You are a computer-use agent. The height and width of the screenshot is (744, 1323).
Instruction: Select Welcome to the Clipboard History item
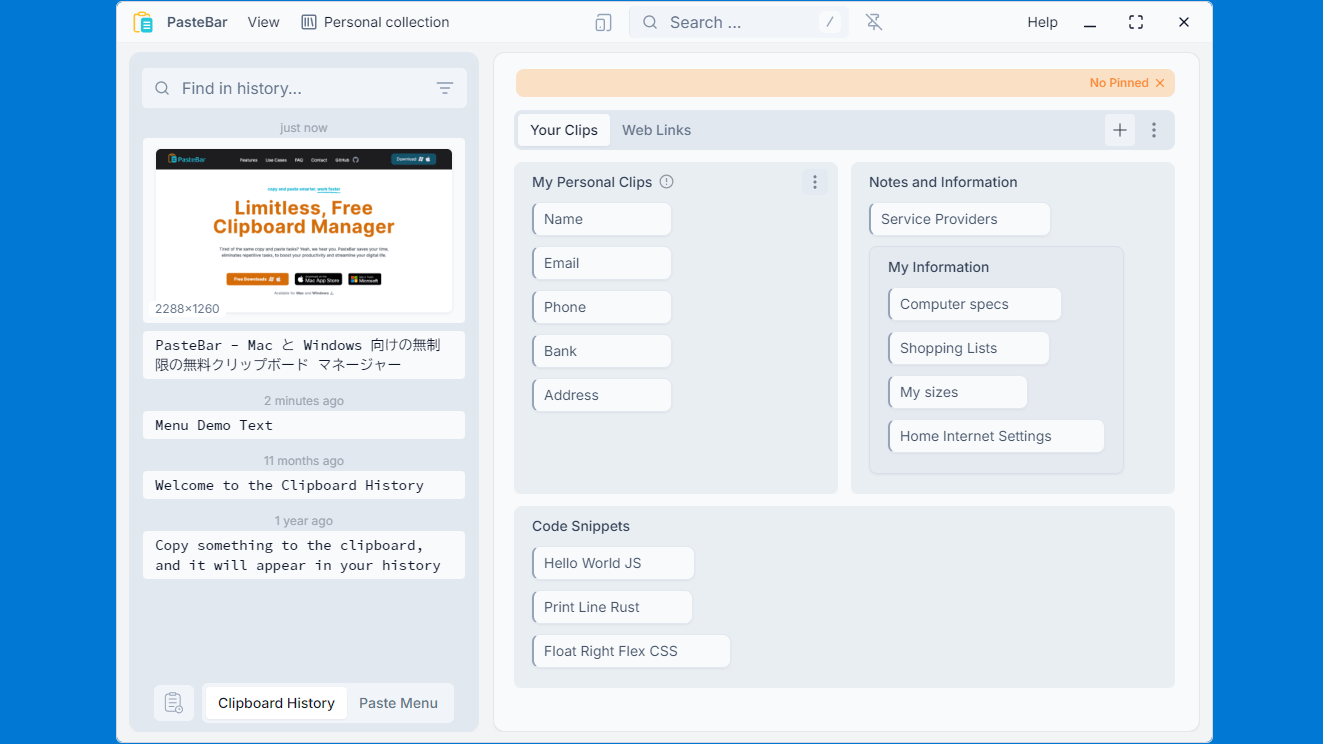pyautogui.click(x=304, y=485)
